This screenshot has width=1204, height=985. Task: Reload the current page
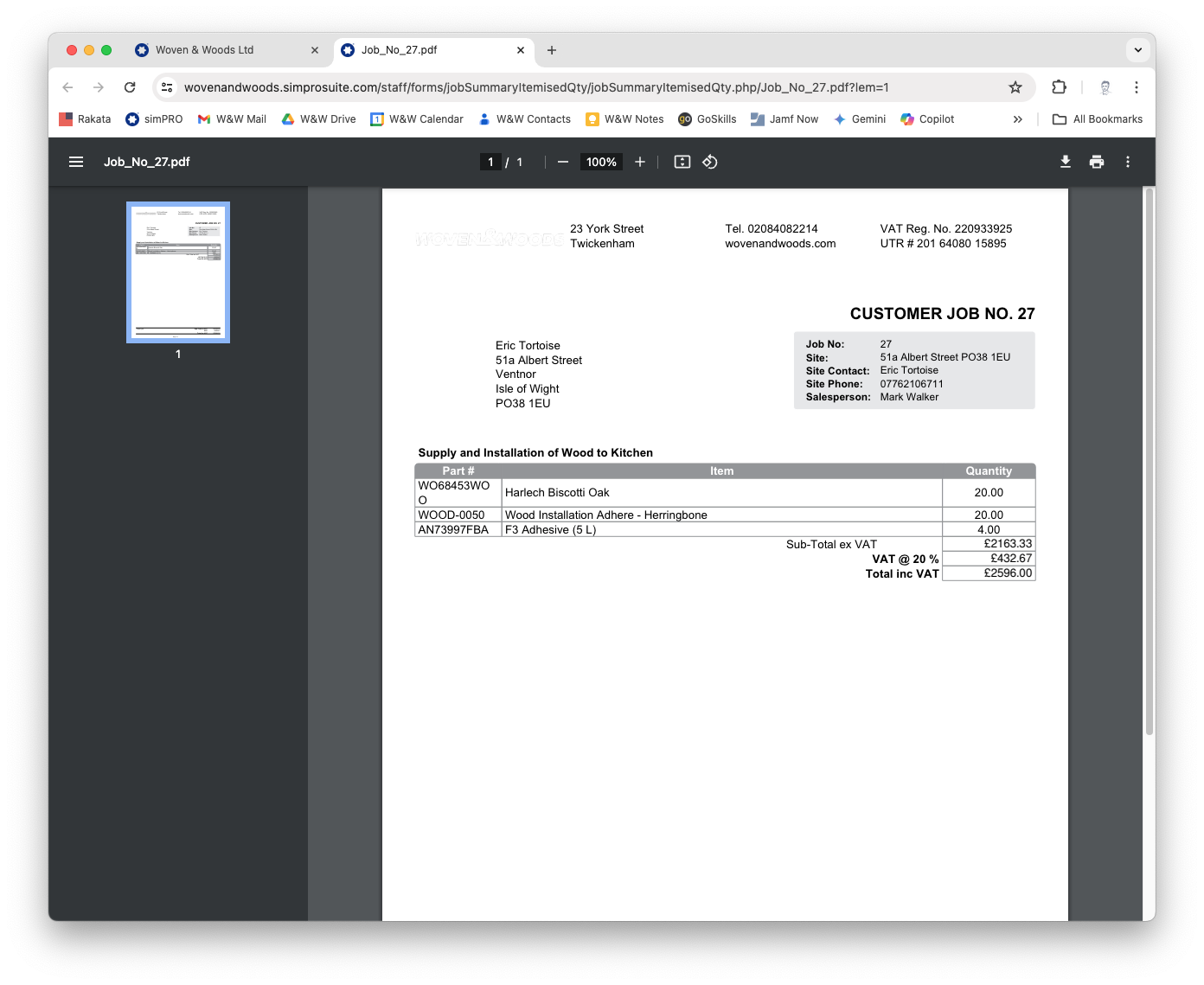tap(130, 87)
